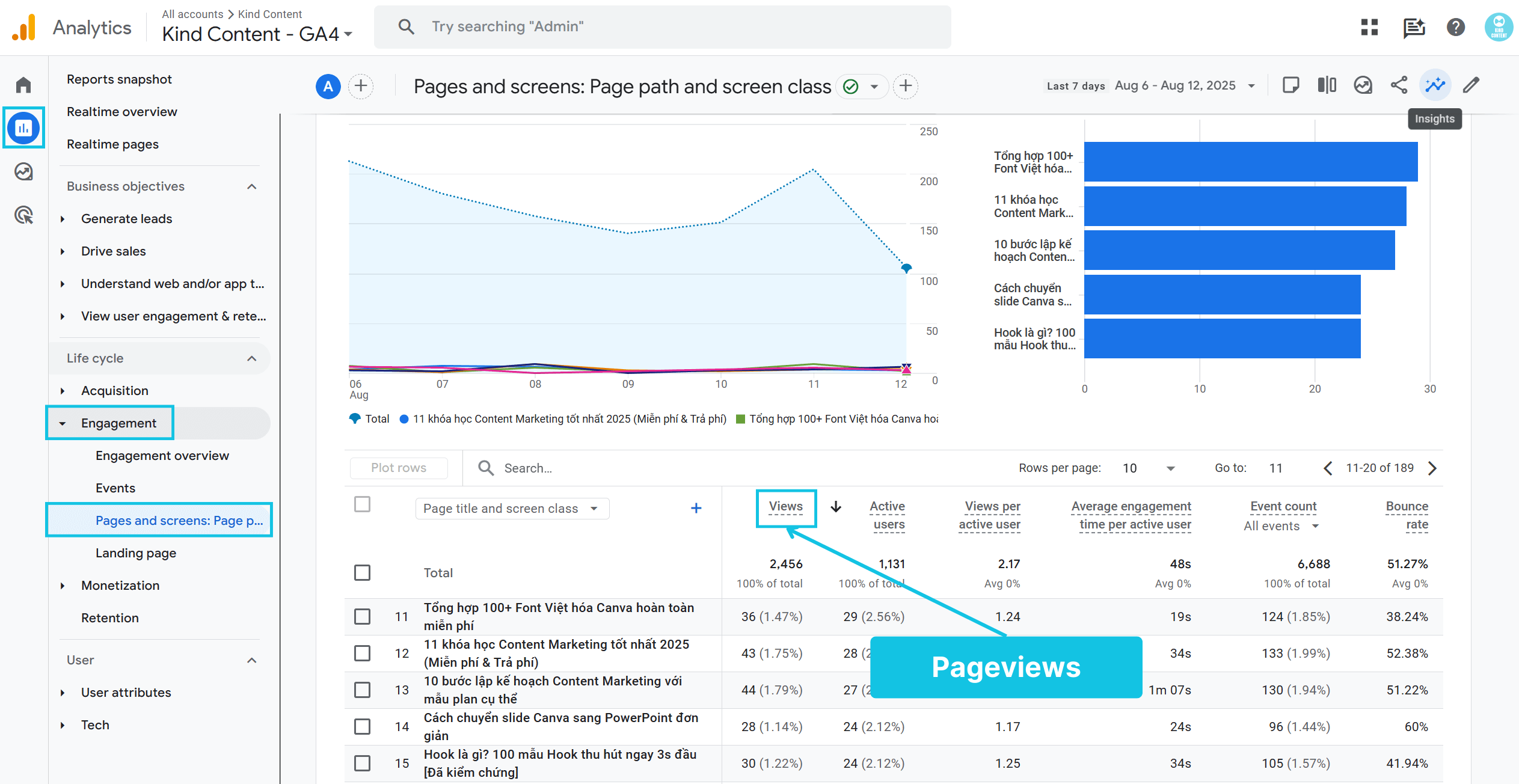Sort Views column using the descending arrow

coord(836,507)
